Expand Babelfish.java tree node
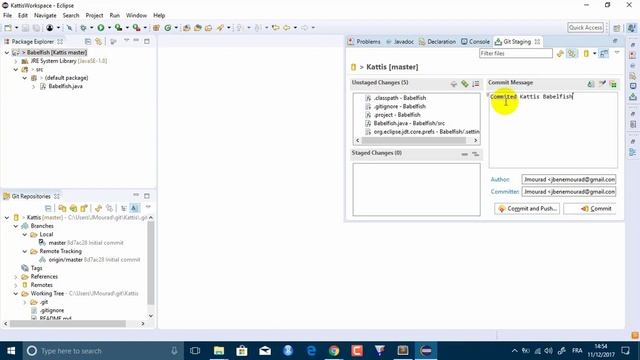Image resolution: width=640 pixels, height=360 pixels. [33, 87]
